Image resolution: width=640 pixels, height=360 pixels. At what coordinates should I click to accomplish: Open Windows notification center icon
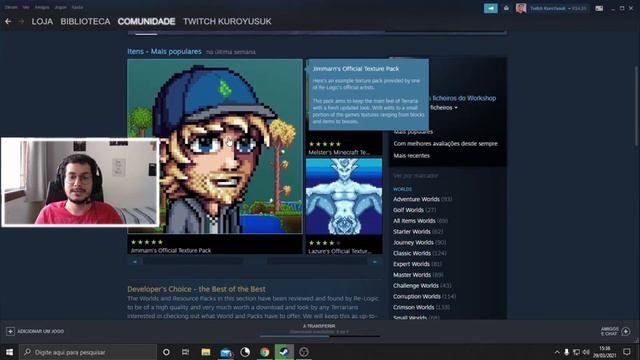coord(627,352)
